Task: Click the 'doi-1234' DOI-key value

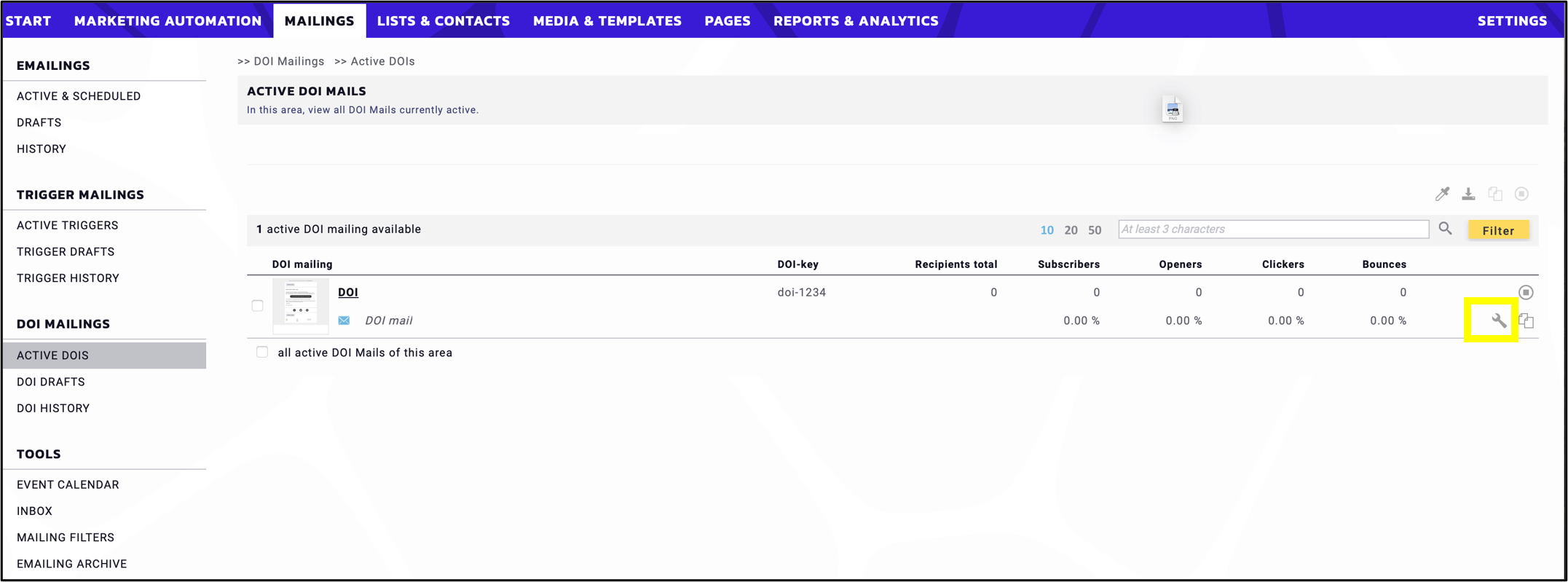Action: click(x=802, y=292)
